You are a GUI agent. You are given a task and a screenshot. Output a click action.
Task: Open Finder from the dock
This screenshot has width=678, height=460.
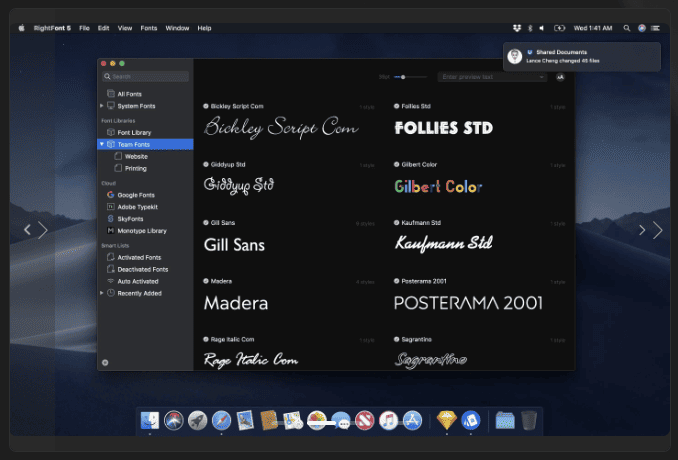click(x=150, y=420)
